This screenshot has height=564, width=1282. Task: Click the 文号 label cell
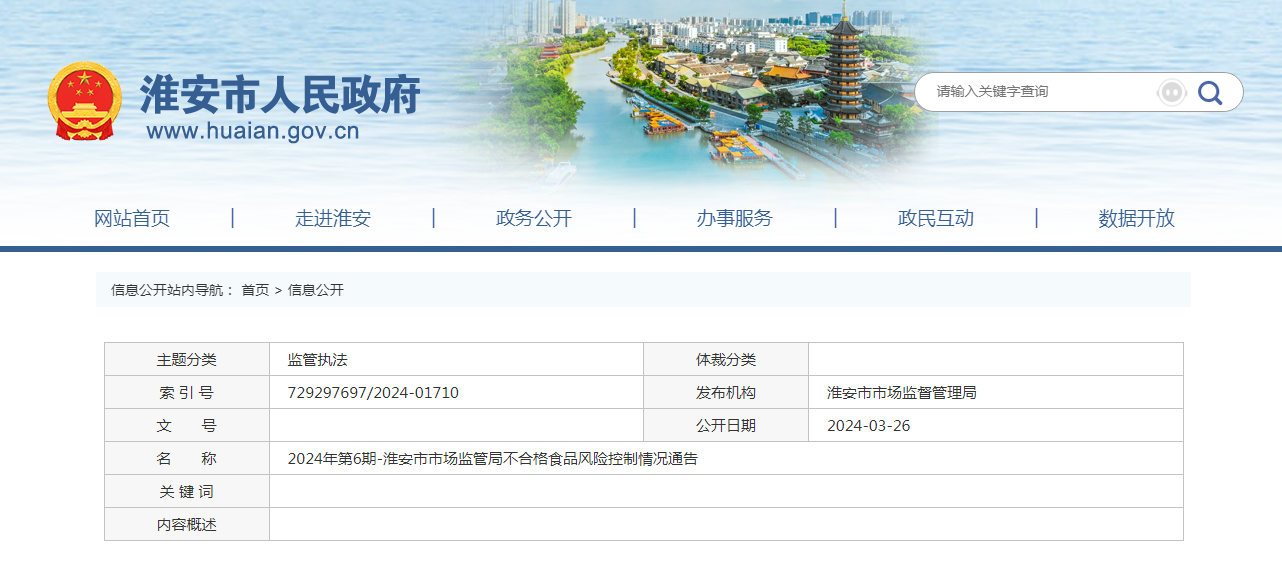click(x=187, y=426)
